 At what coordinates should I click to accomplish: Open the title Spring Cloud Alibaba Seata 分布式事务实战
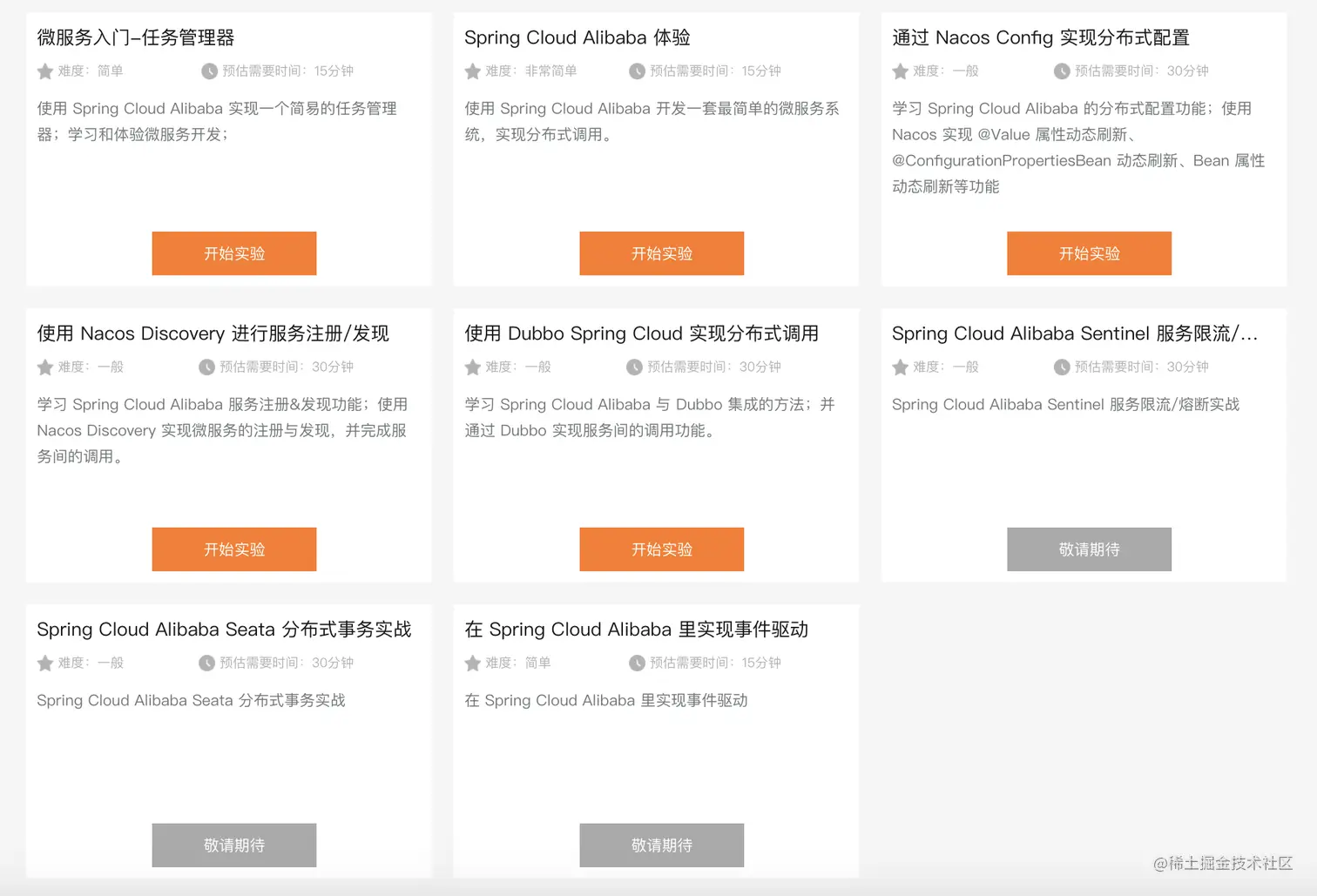pos(224,630)
